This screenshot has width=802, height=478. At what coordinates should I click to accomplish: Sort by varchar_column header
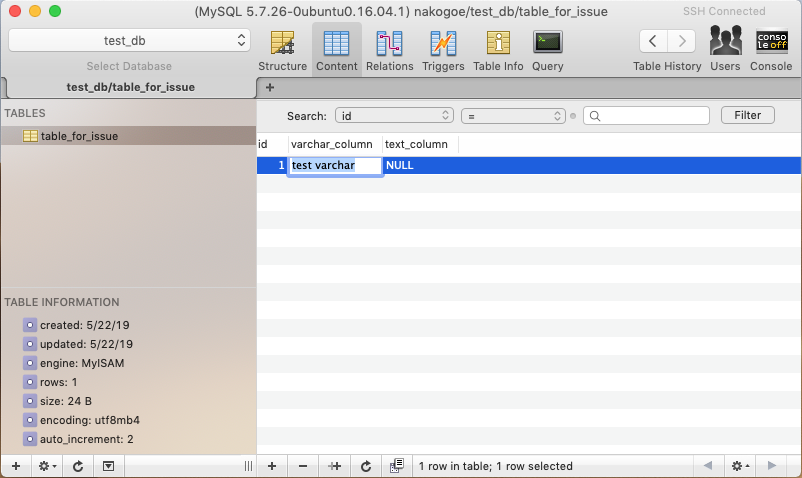(x=335, y=144)
